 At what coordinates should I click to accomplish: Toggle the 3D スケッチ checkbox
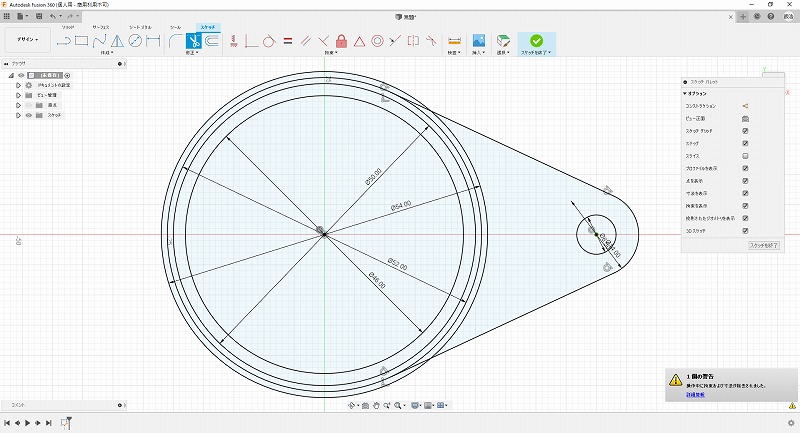[x=745, y=230]
